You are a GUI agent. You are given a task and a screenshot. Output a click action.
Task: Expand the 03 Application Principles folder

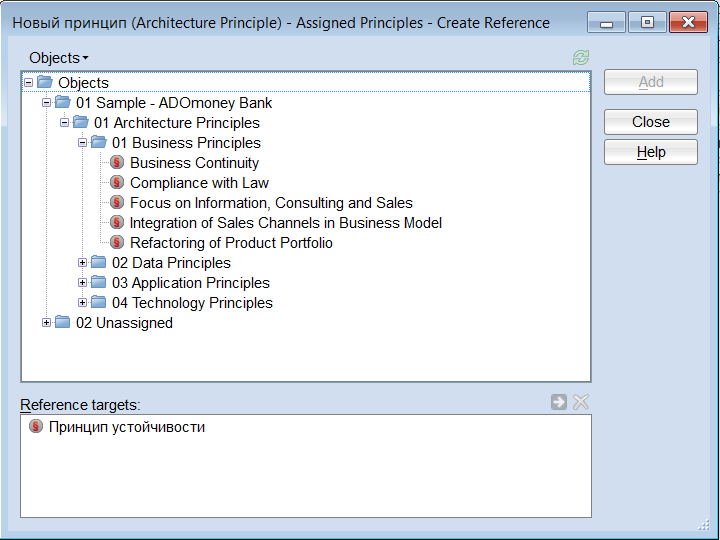82,282
